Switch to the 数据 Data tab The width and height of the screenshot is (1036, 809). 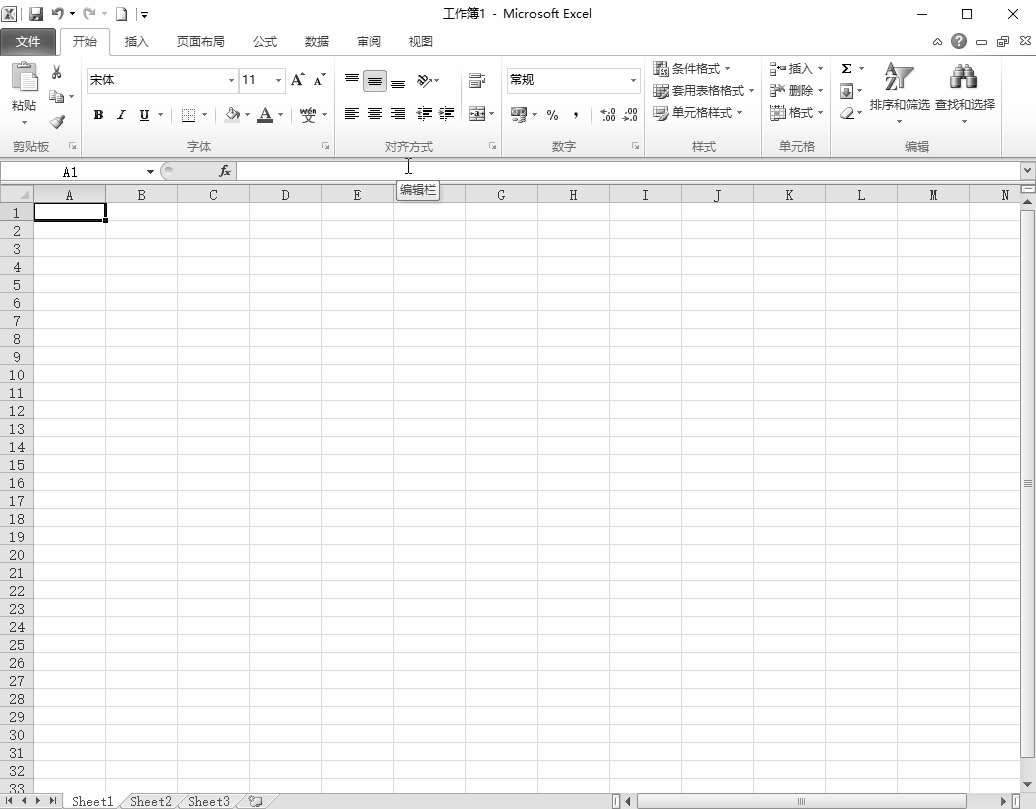click(316, 42)
